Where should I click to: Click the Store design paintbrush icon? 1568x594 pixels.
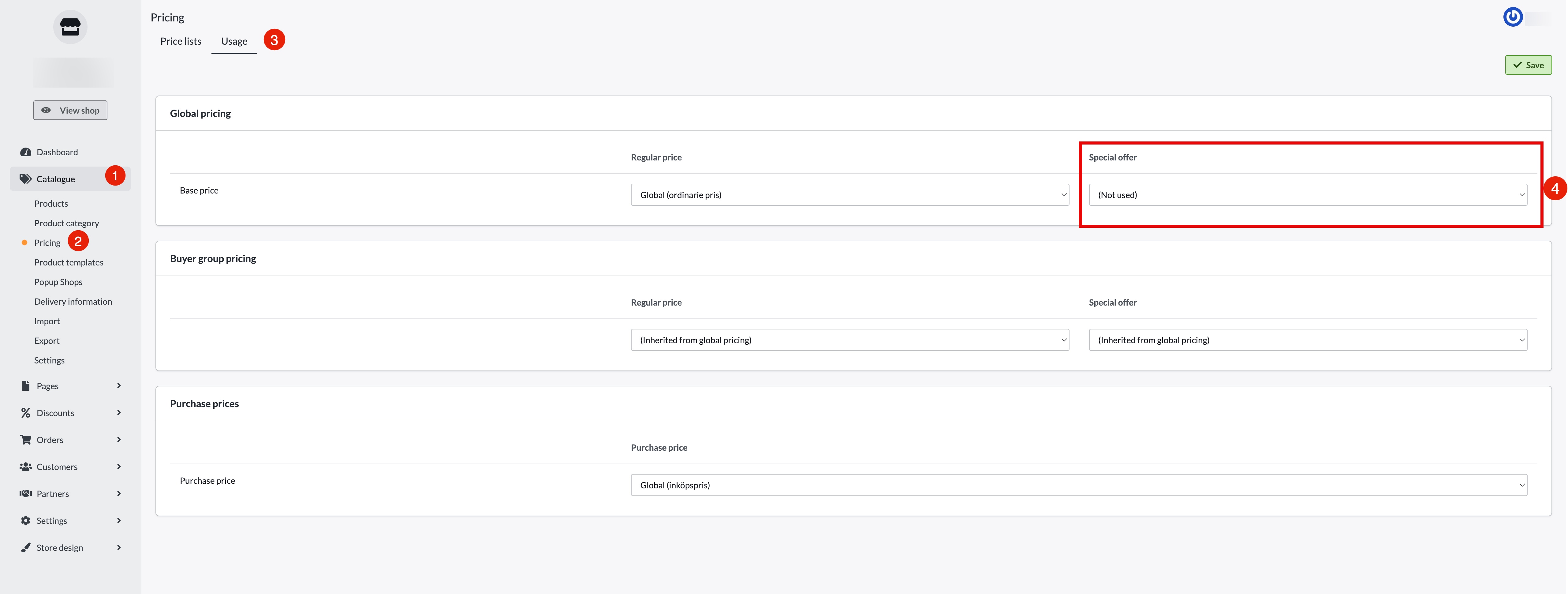[x=26, y=548]
